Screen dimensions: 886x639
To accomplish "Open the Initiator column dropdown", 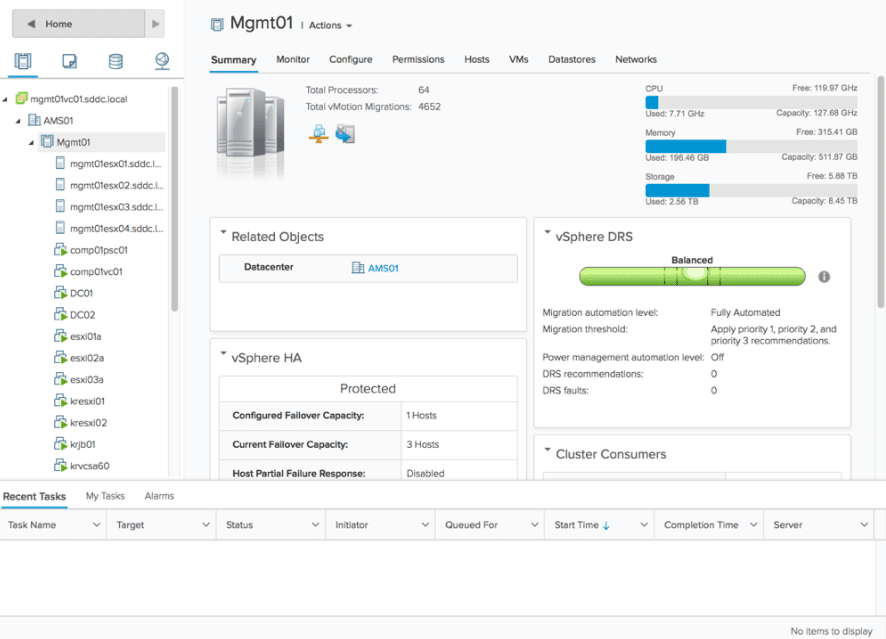I will (x=425, y=525).
